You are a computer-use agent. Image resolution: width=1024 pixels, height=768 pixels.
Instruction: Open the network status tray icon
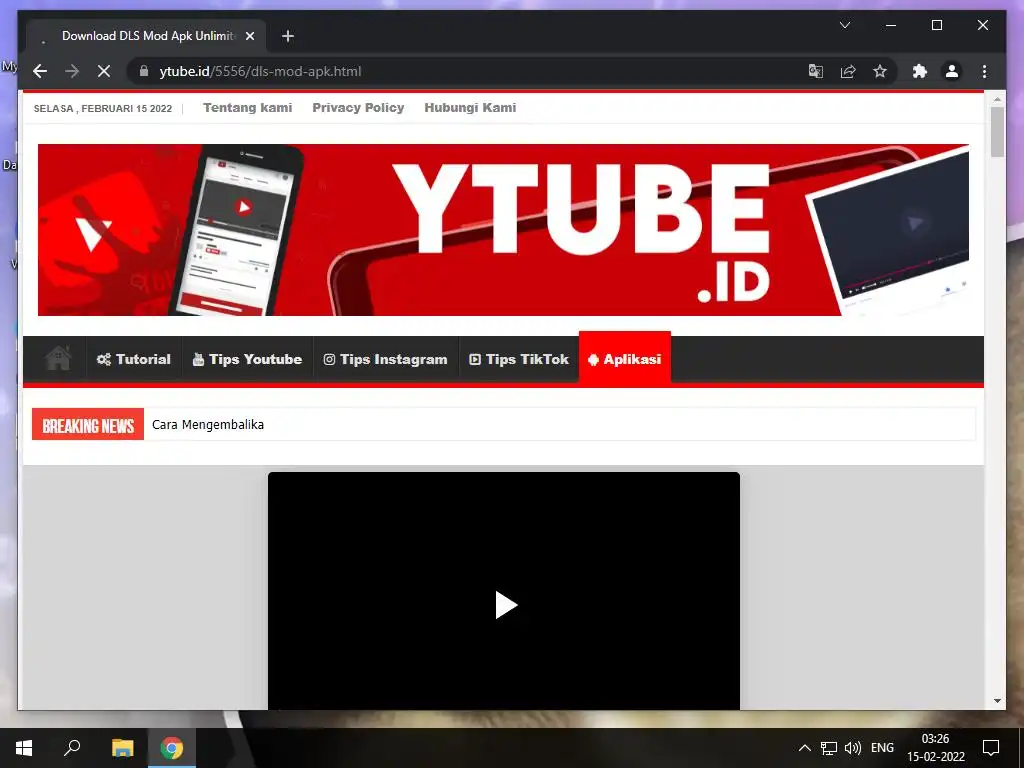pos(829,748)
